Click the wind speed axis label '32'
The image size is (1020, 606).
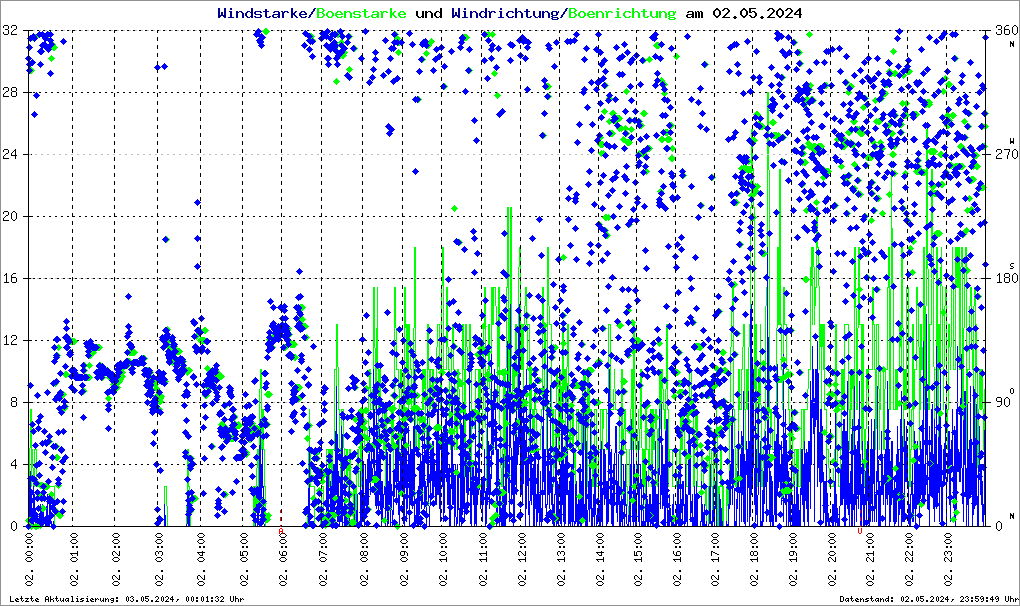[x=10, y=31]
